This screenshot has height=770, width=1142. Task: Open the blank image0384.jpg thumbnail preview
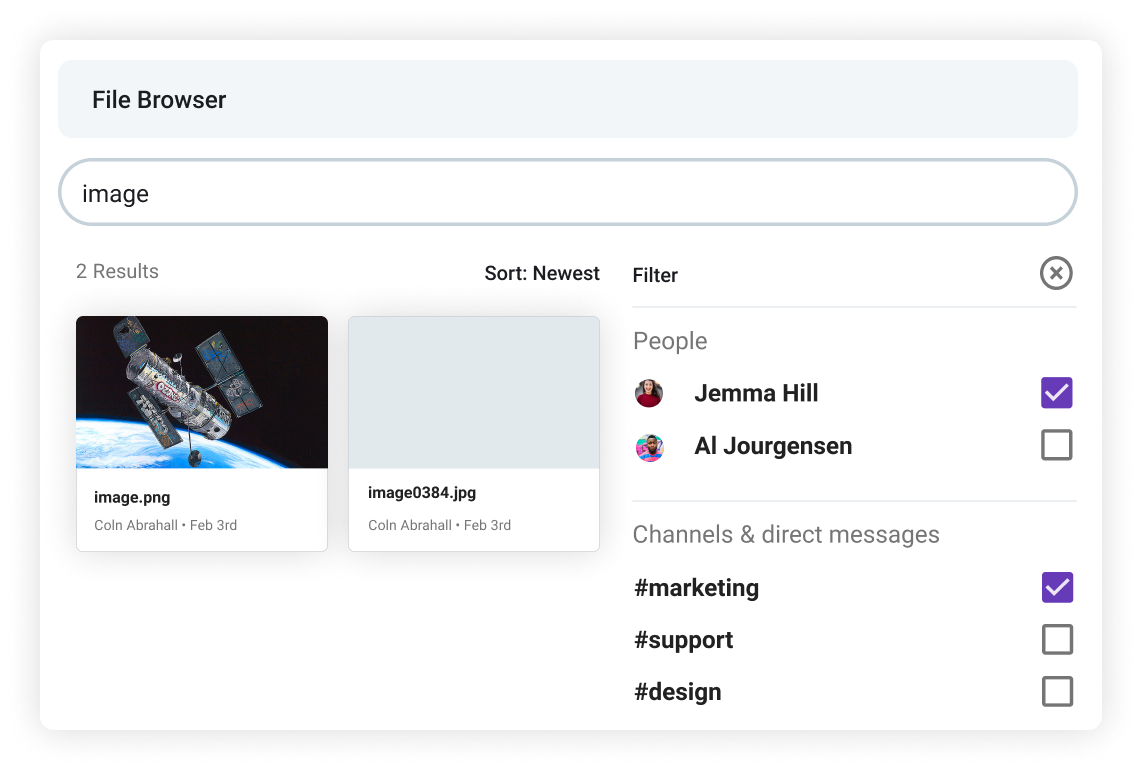click(474, 392)
